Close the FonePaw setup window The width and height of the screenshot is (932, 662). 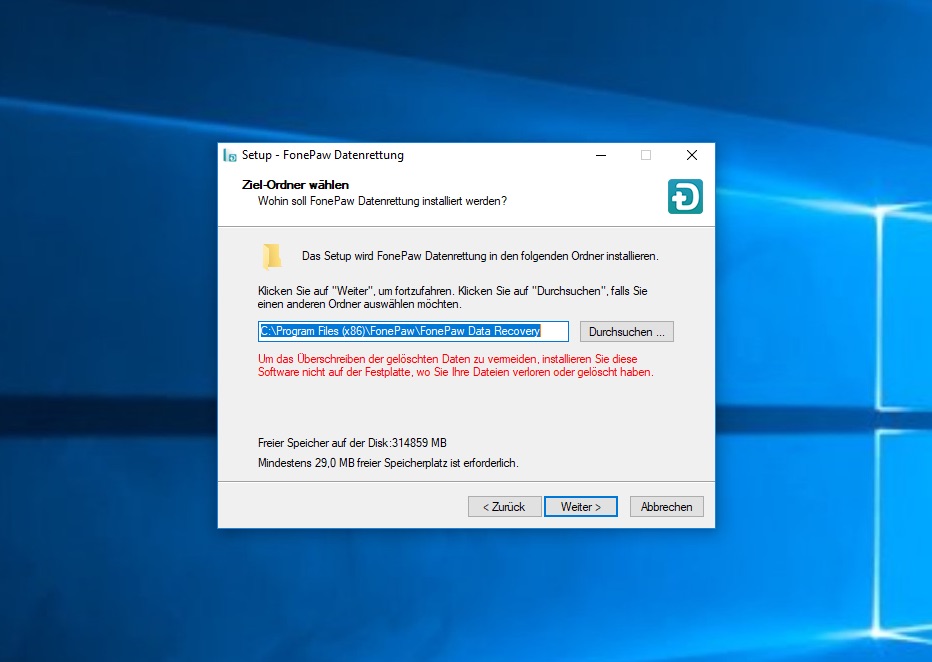(x=692, y=156)
